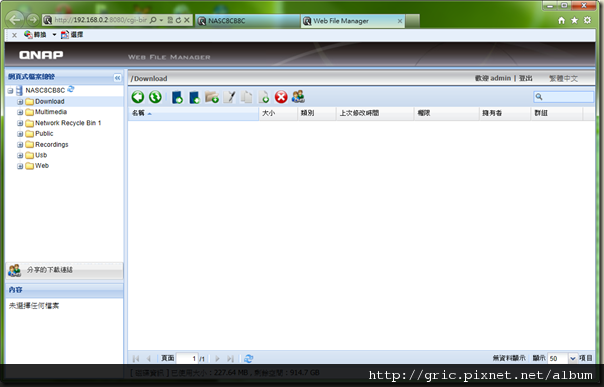Click the browser forward arrow button
This screenshot has height=387, width=604.
coord(32,20)
